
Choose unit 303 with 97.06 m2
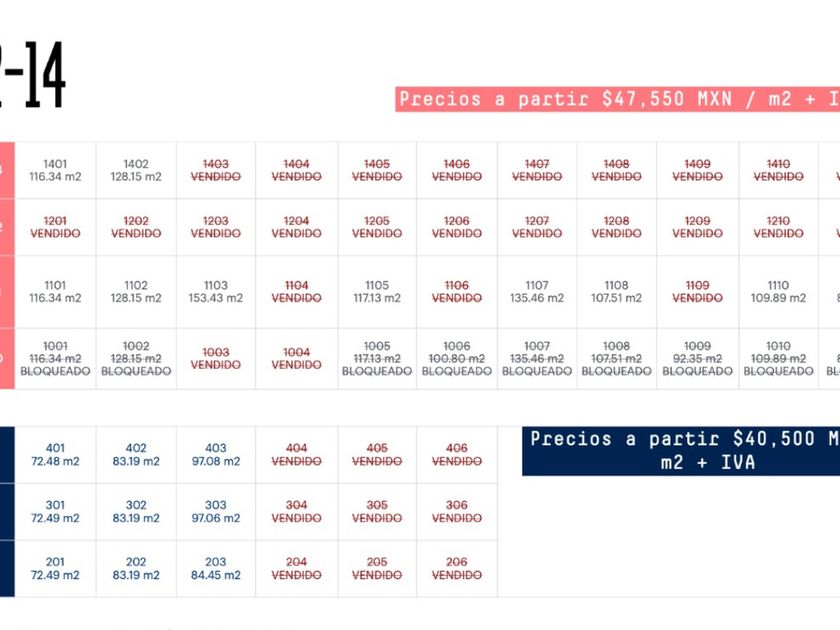pyautogui.click(x=216, y=512)
